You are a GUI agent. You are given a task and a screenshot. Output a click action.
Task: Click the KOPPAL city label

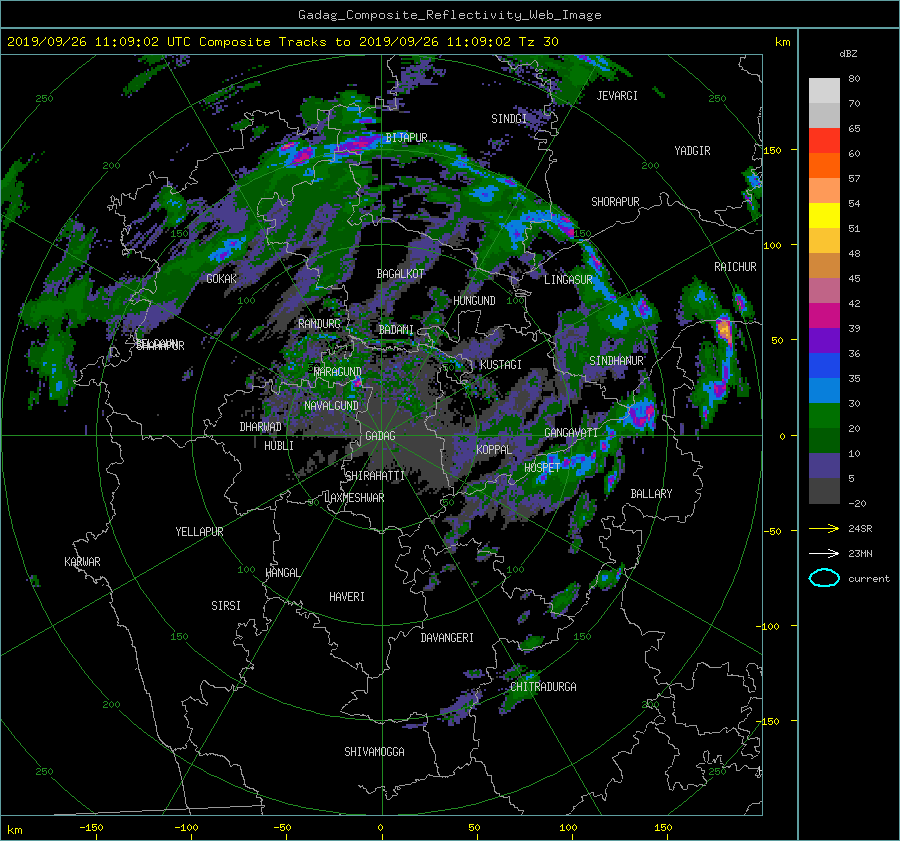click(494, 450)
